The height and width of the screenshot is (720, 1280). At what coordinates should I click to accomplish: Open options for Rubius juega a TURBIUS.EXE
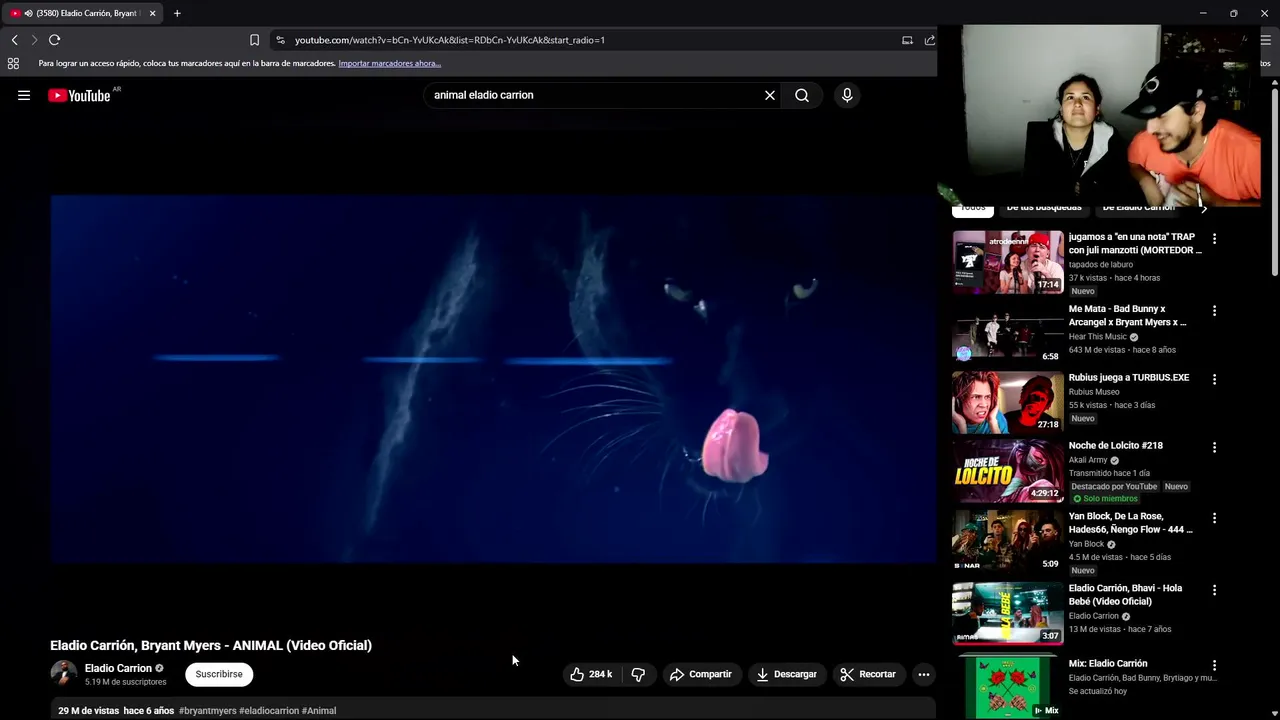(1214, 379)
